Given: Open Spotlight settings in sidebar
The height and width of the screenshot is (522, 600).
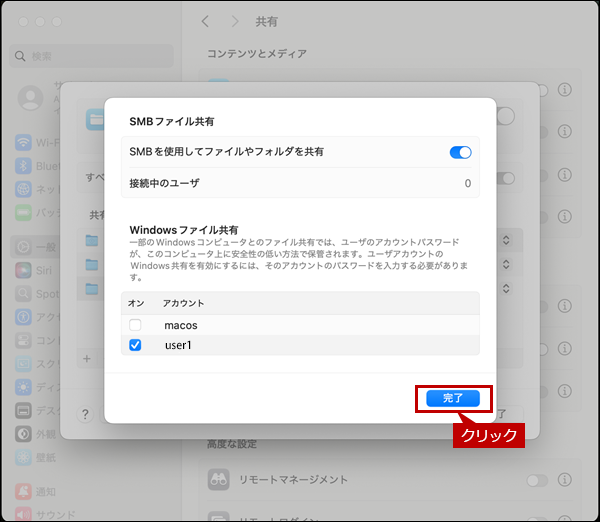Looking at the screenshot, I should pos(38,294).
